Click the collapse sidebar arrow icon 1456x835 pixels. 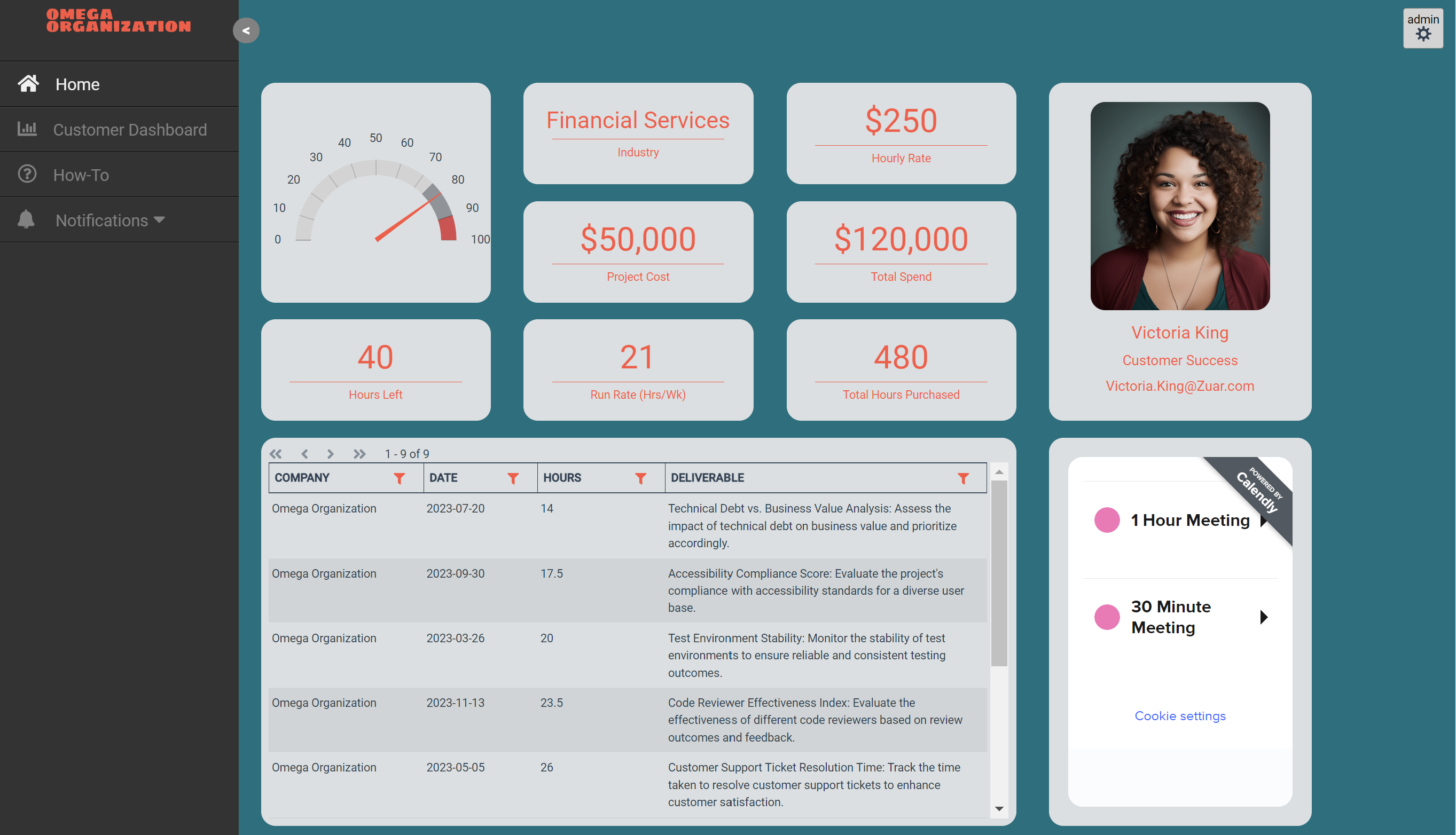coord(246,31)
